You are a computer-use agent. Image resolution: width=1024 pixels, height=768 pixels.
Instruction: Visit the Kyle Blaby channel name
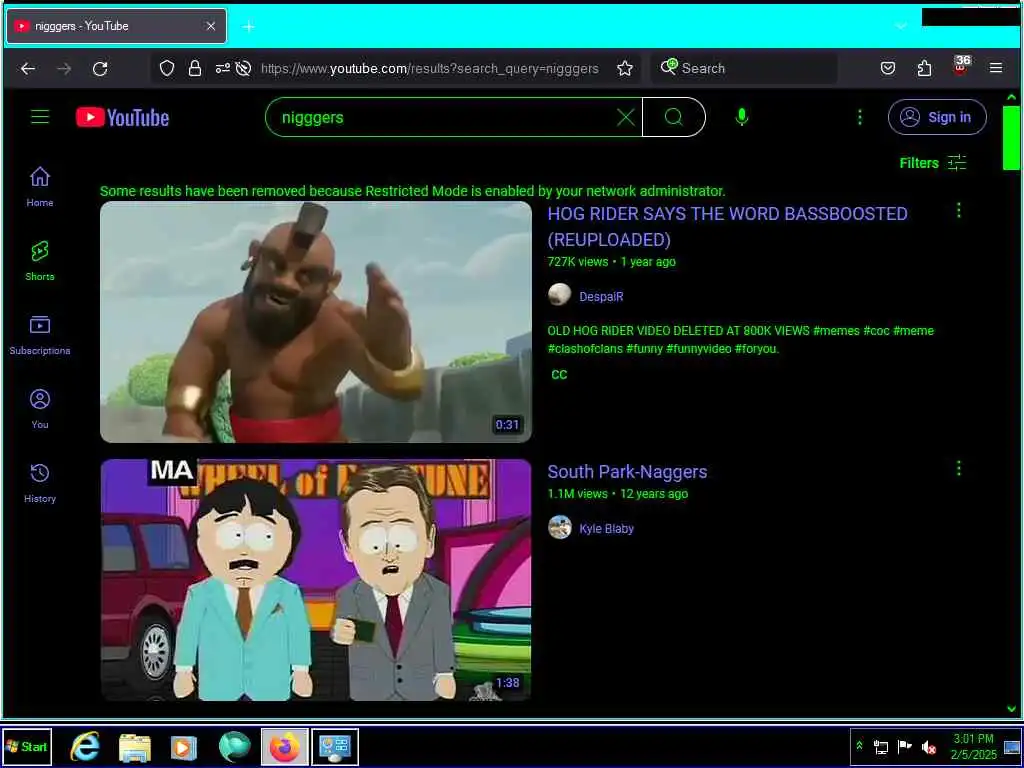point(606,528)
